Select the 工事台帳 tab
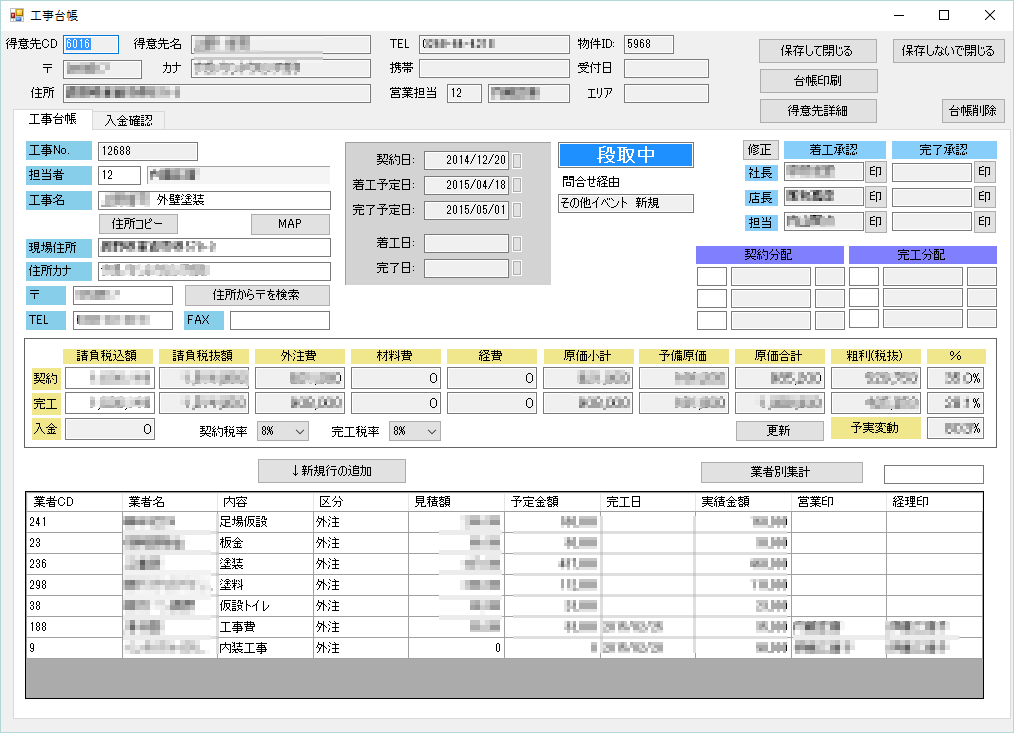1014x733 pixels. pos(52,120)
